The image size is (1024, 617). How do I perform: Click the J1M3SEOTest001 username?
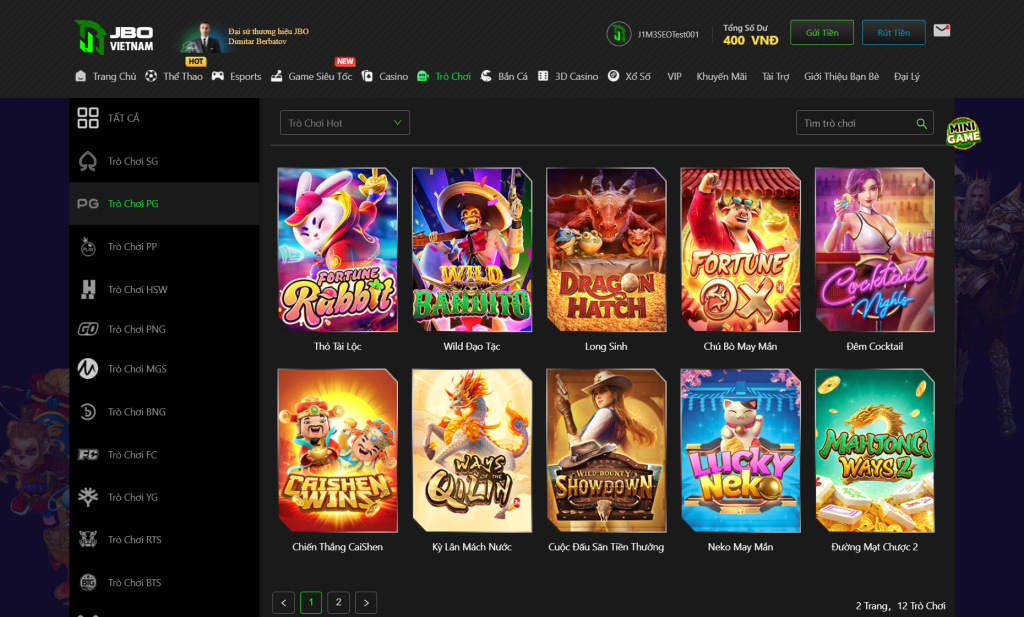pos(668,35)
